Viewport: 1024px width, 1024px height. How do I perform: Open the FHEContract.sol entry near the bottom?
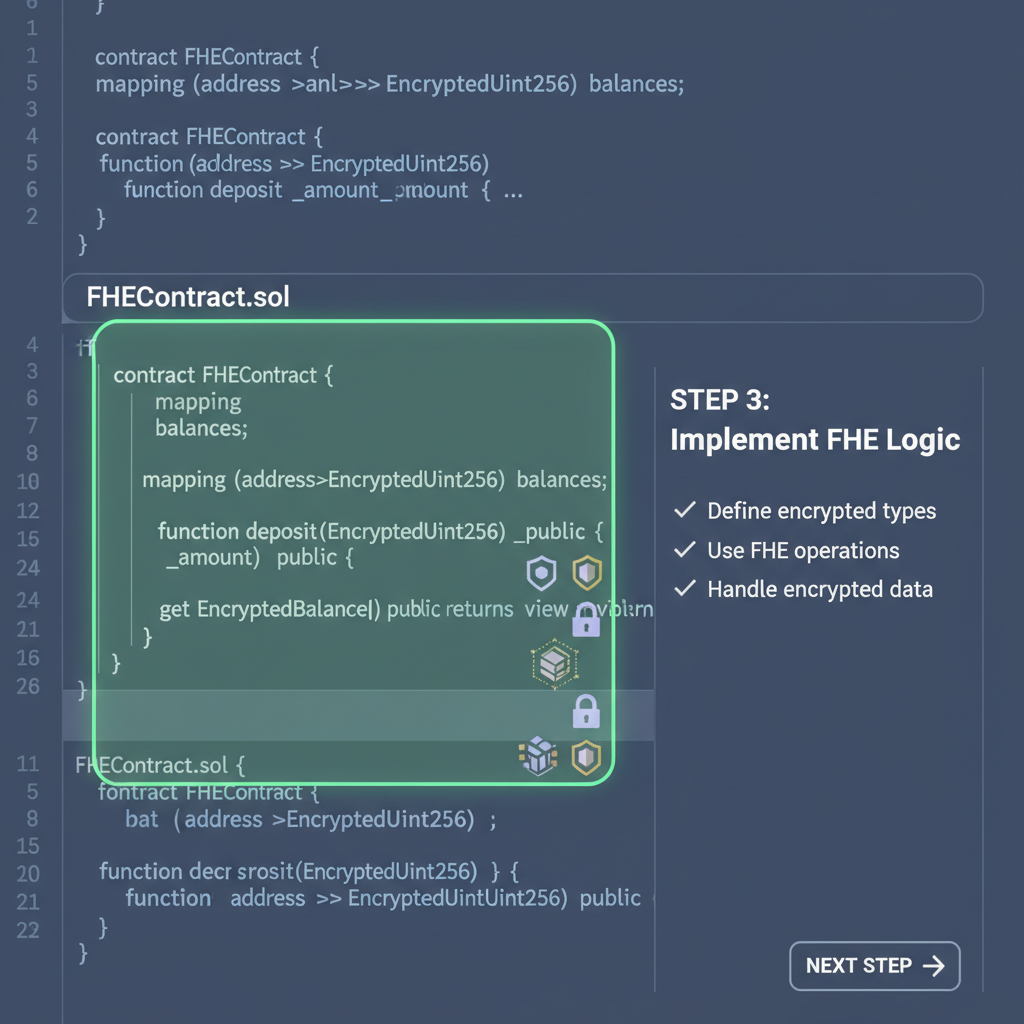pos(155,765)
